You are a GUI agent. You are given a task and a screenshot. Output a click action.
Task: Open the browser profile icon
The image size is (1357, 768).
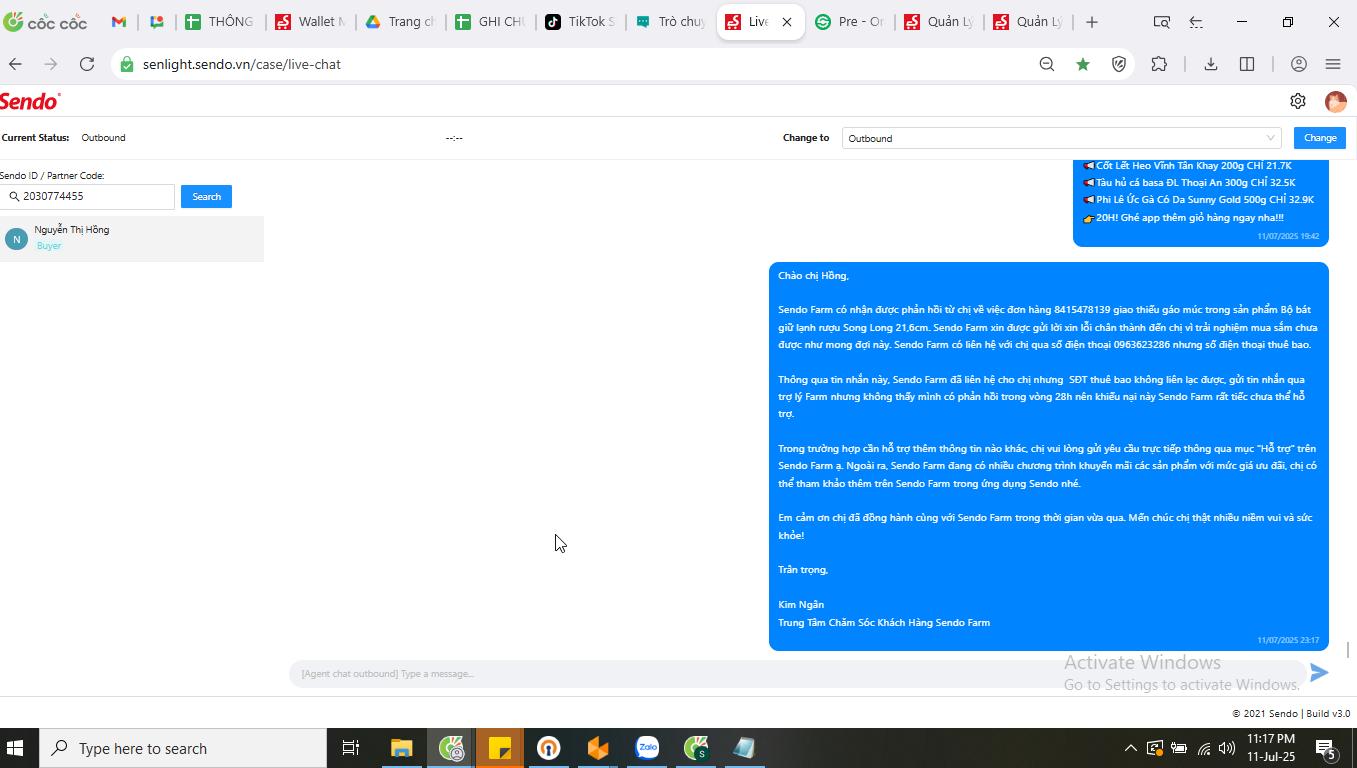point(1299,64)
